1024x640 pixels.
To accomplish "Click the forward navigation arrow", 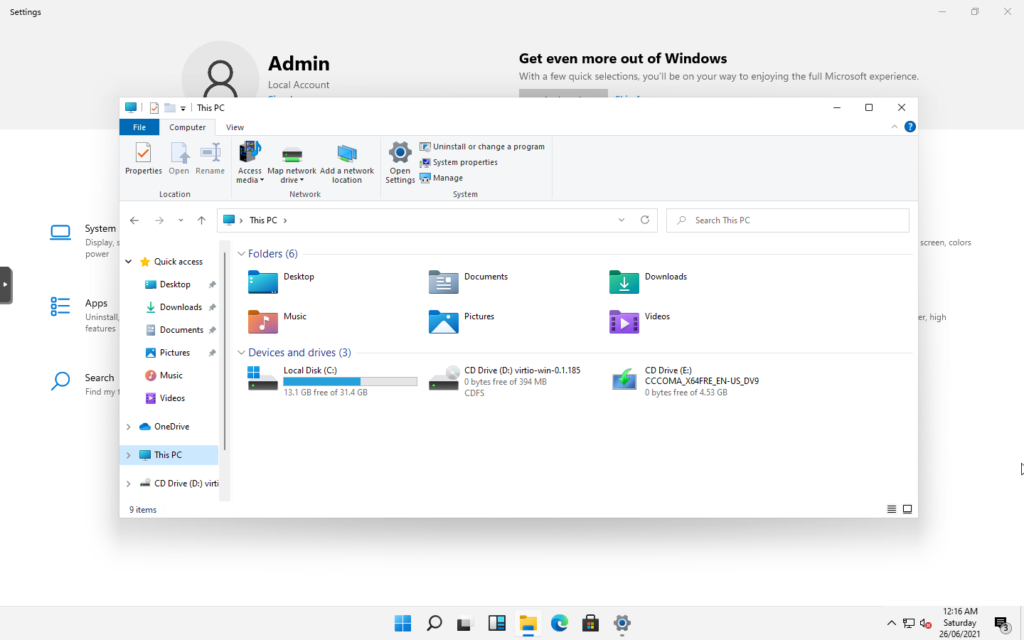I will tap(159, 220).
